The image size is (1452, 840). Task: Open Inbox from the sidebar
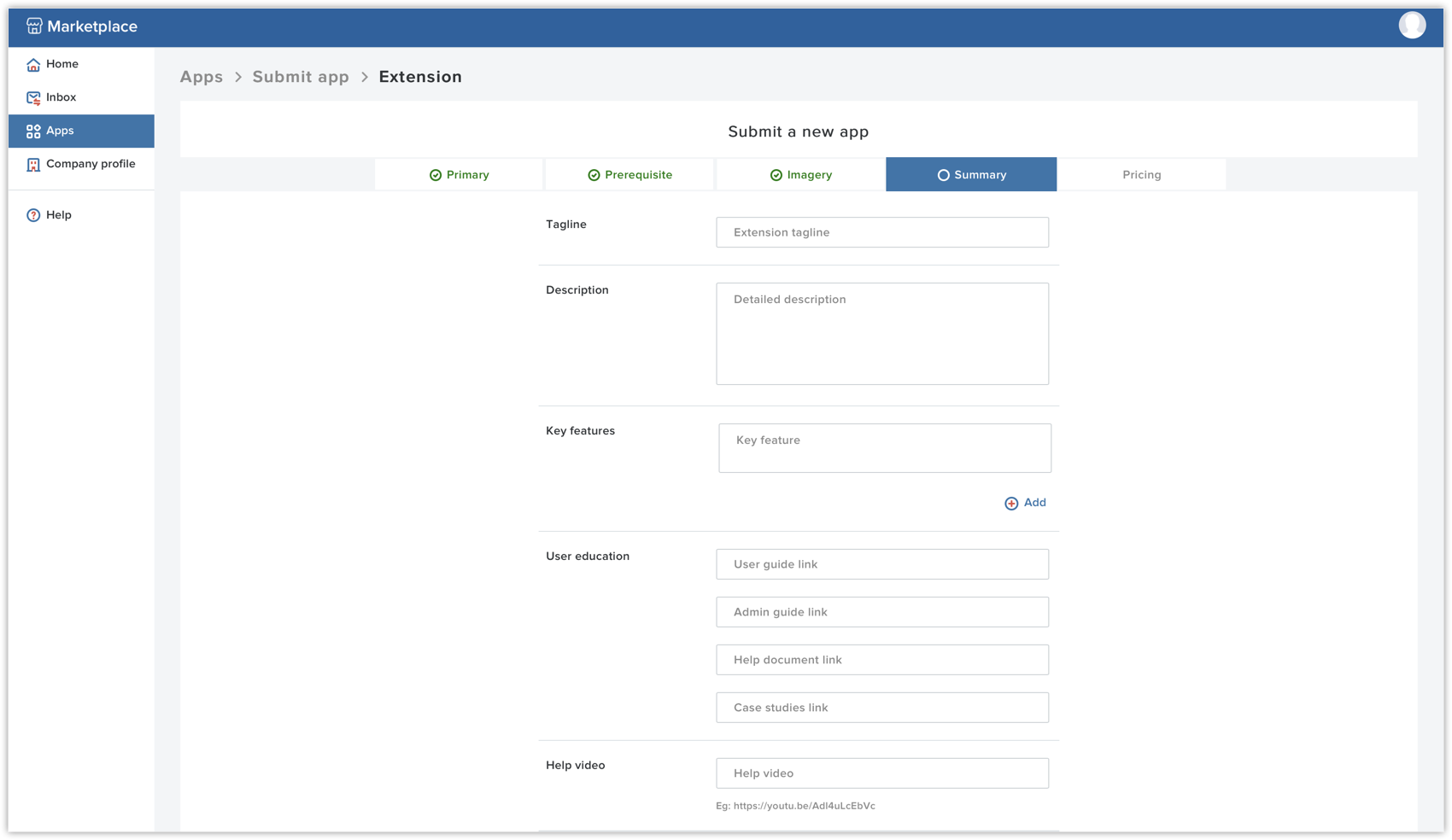[81, 97]
